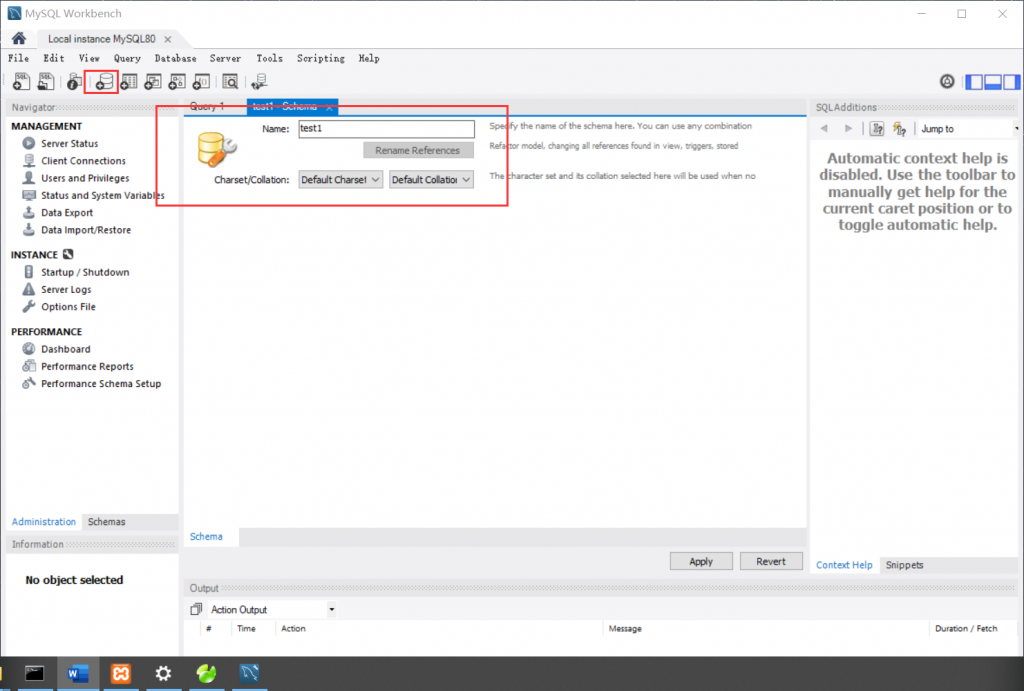This screenshot has width=1024, height=691.
Task: Click the Revert button
Action: (771, 561)
